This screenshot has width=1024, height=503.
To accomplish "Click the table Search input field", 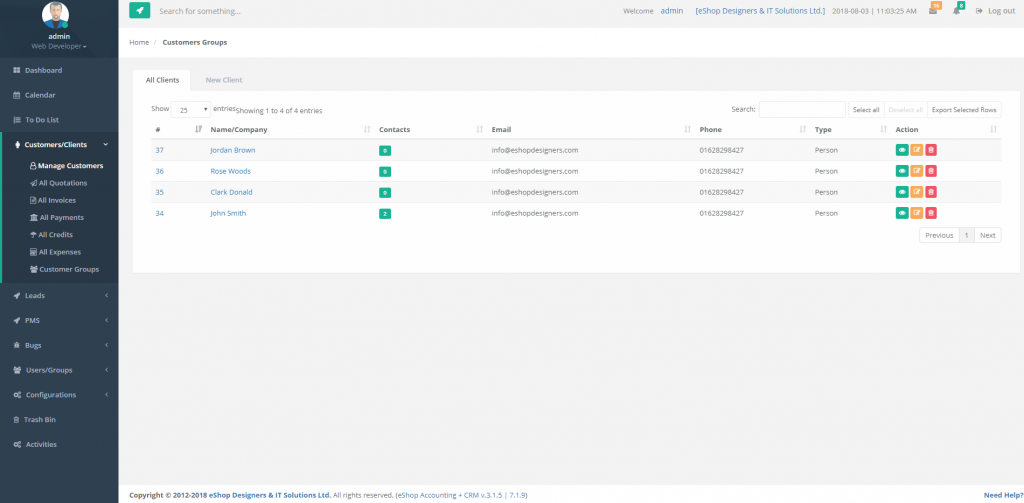I will [x=801, y=109].
